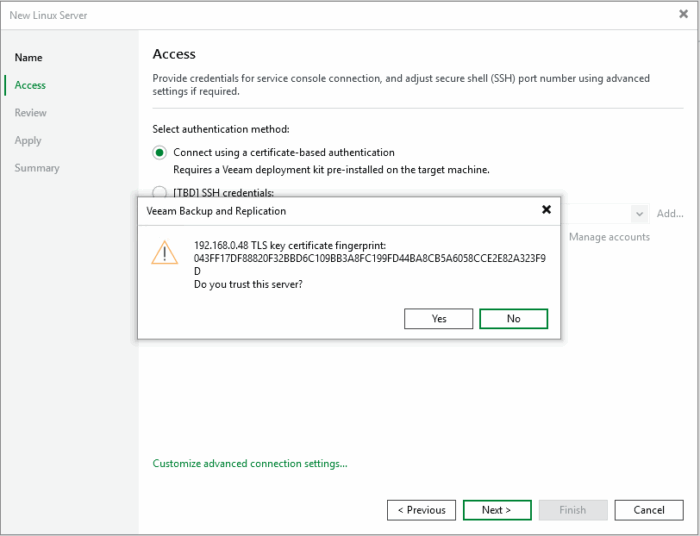
Task: Open the SSH credentials dropdown arrow
Action: [639, 214]
